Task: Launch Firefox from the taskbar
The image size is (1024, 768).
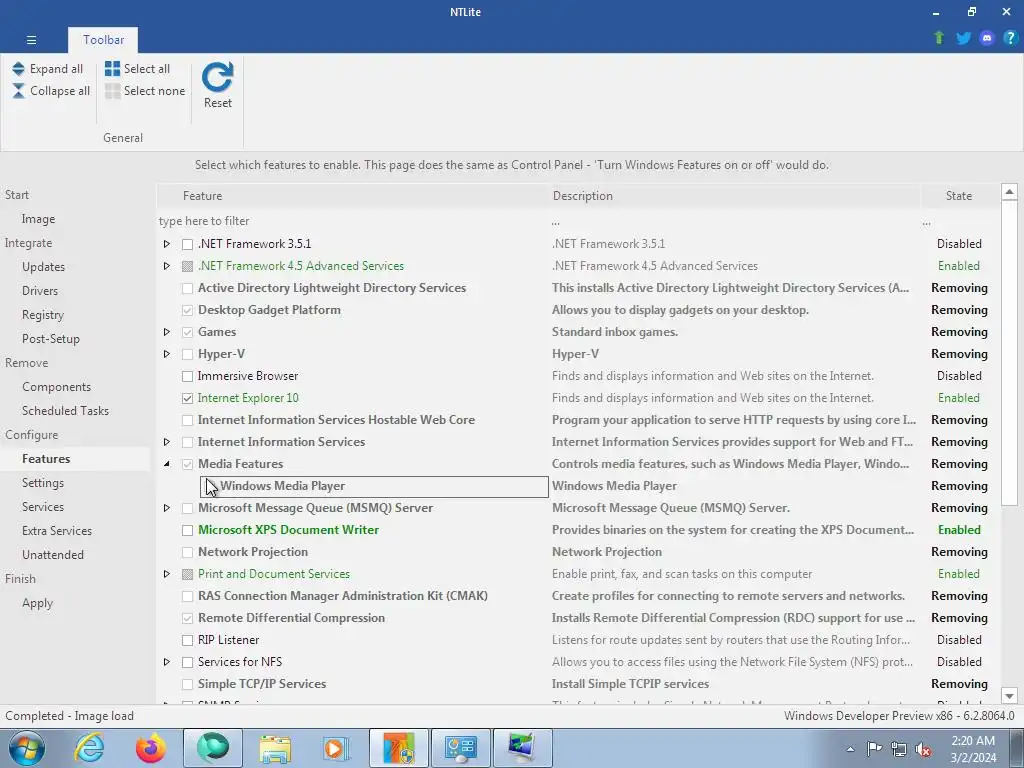Action: 151,748
